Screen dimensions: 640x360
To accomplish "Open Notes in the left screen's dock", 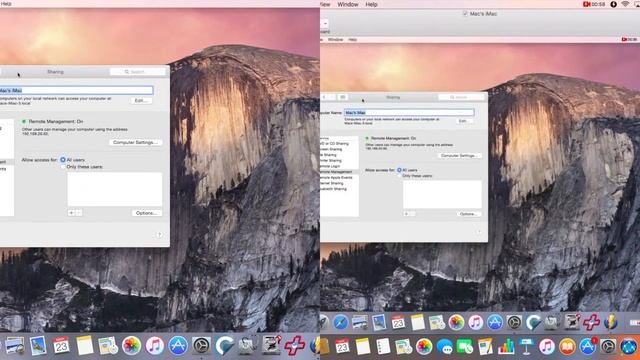I will (84, 345).
